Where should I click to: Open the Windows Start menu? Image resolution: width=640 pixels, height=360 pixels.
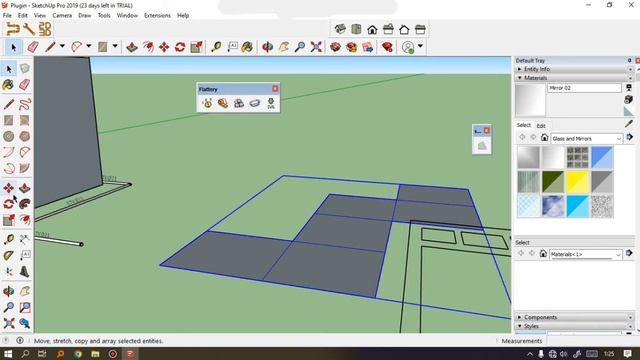8,354
